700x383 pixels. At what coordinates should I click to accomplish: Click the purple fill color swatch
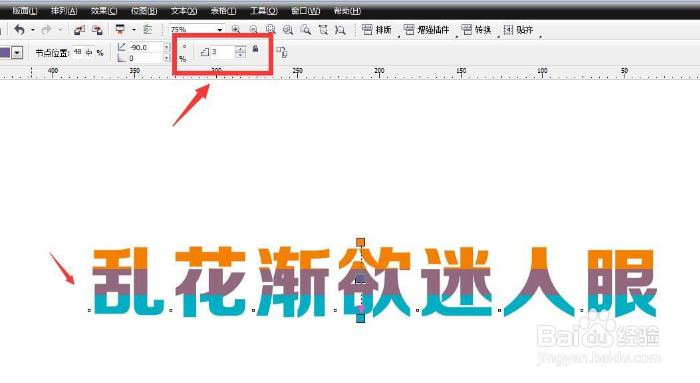pos(5,53)
